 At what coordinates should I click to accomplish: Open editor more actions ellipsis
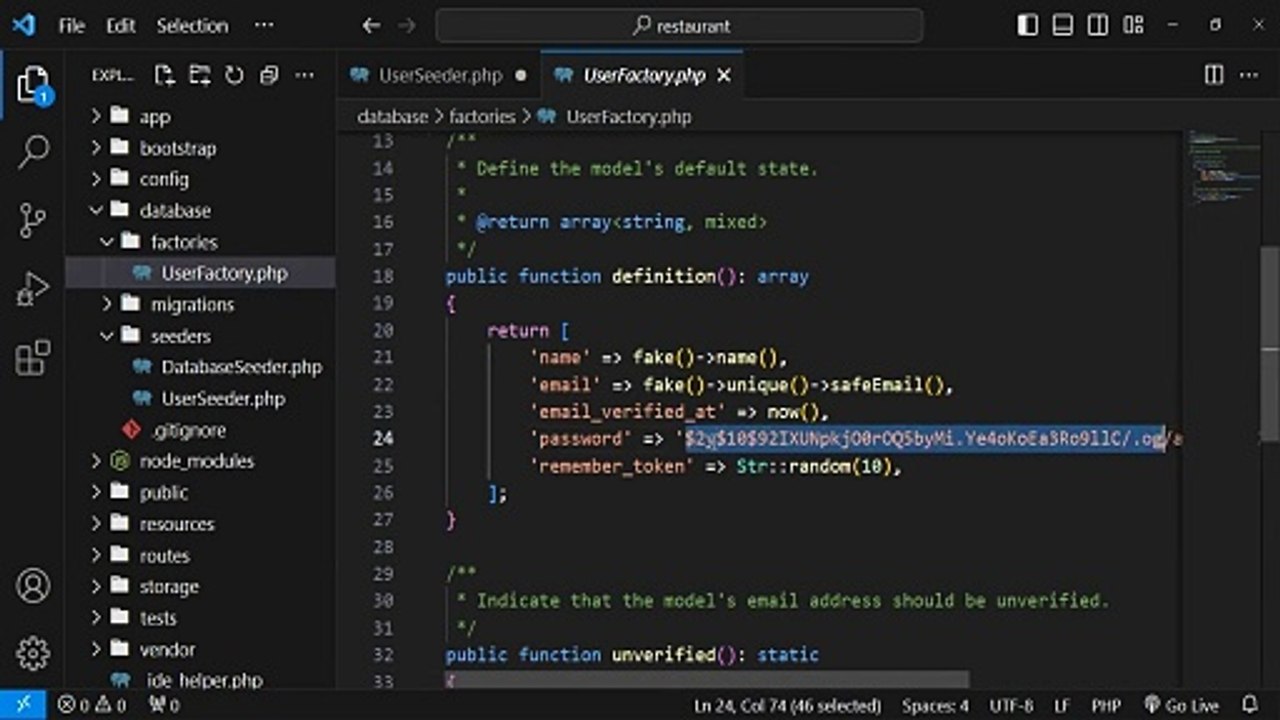click(1249, 75)
